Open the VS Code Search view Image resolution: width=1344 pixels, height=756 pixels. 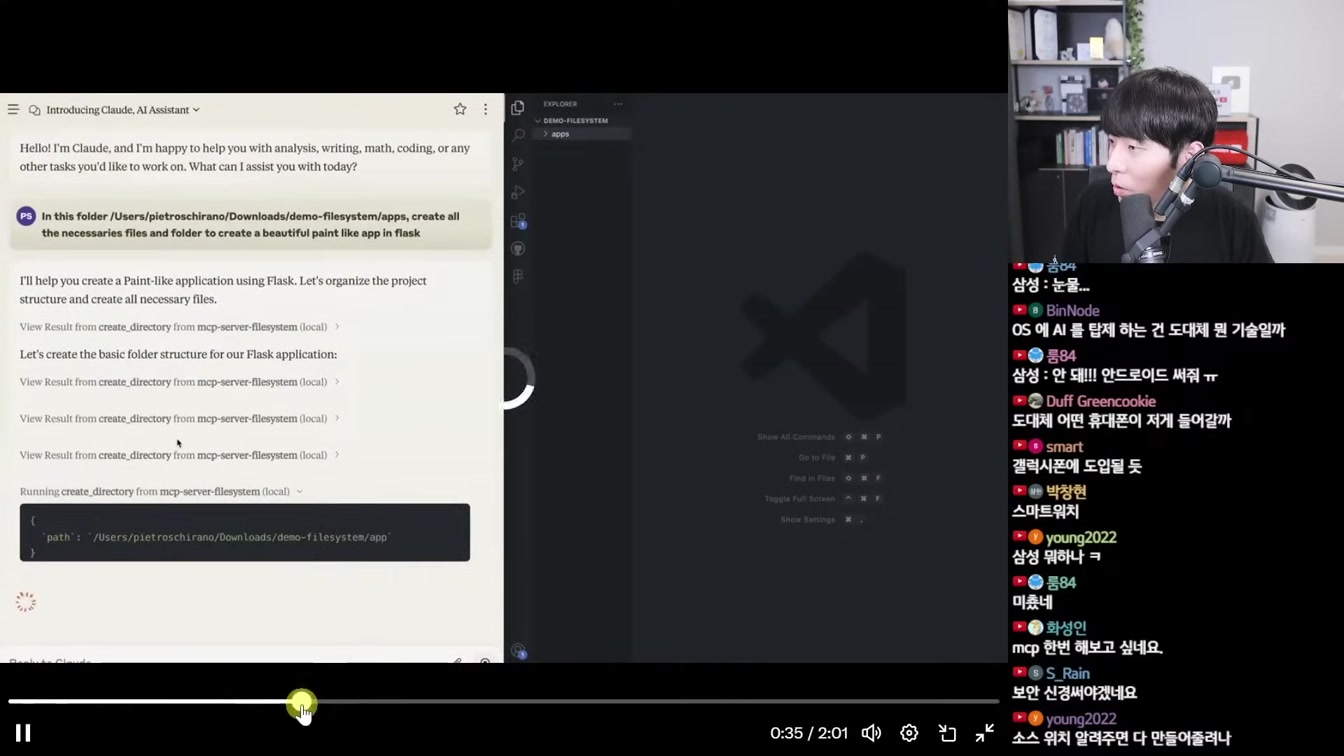coord(518,135)
